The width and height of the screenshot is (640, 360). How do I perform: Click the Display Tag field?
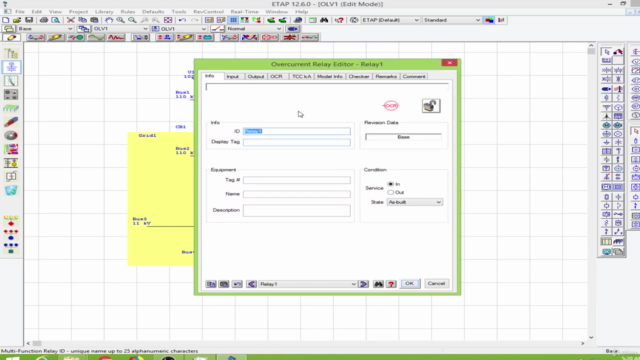click(297, 142)
